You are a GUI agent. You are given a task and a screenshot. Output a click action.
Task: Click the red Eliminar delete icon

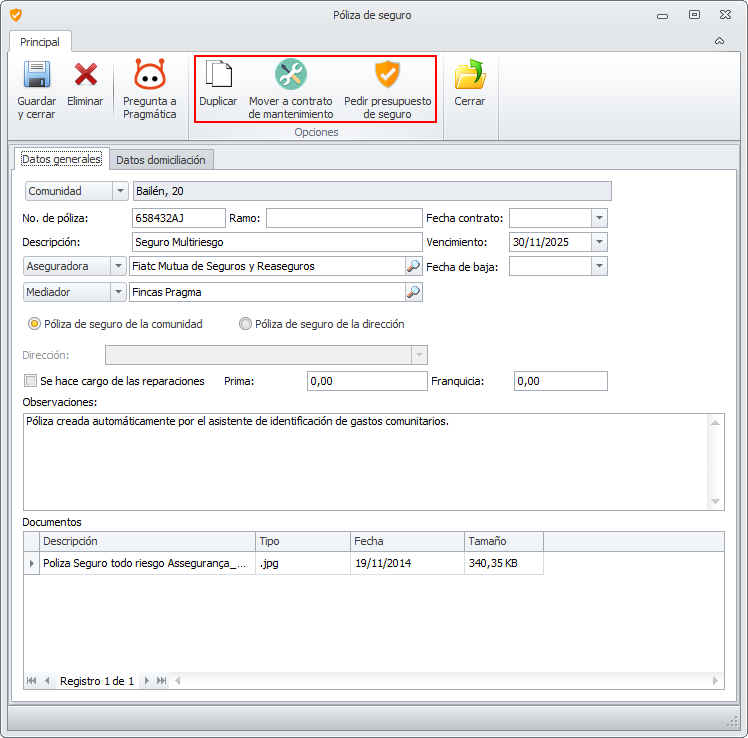point(86,76)
